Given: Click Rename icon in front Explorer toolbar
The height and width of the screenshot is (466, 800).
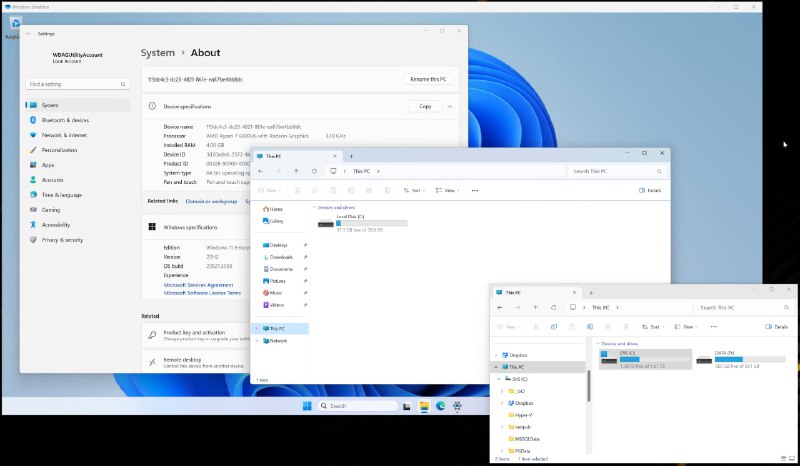Looking at the screenshot, I should [589, 327].
